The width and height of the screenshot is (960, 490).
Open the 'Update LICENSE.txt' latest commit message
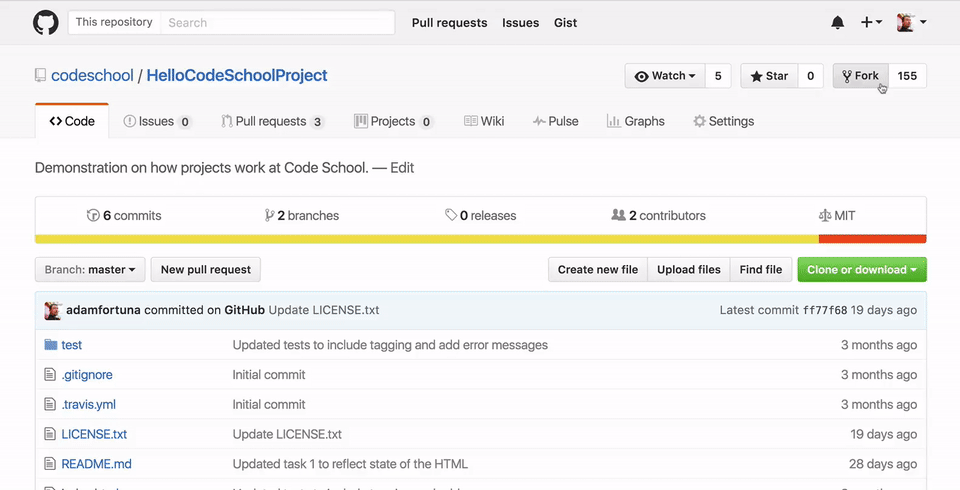click(x=324, y=310)
